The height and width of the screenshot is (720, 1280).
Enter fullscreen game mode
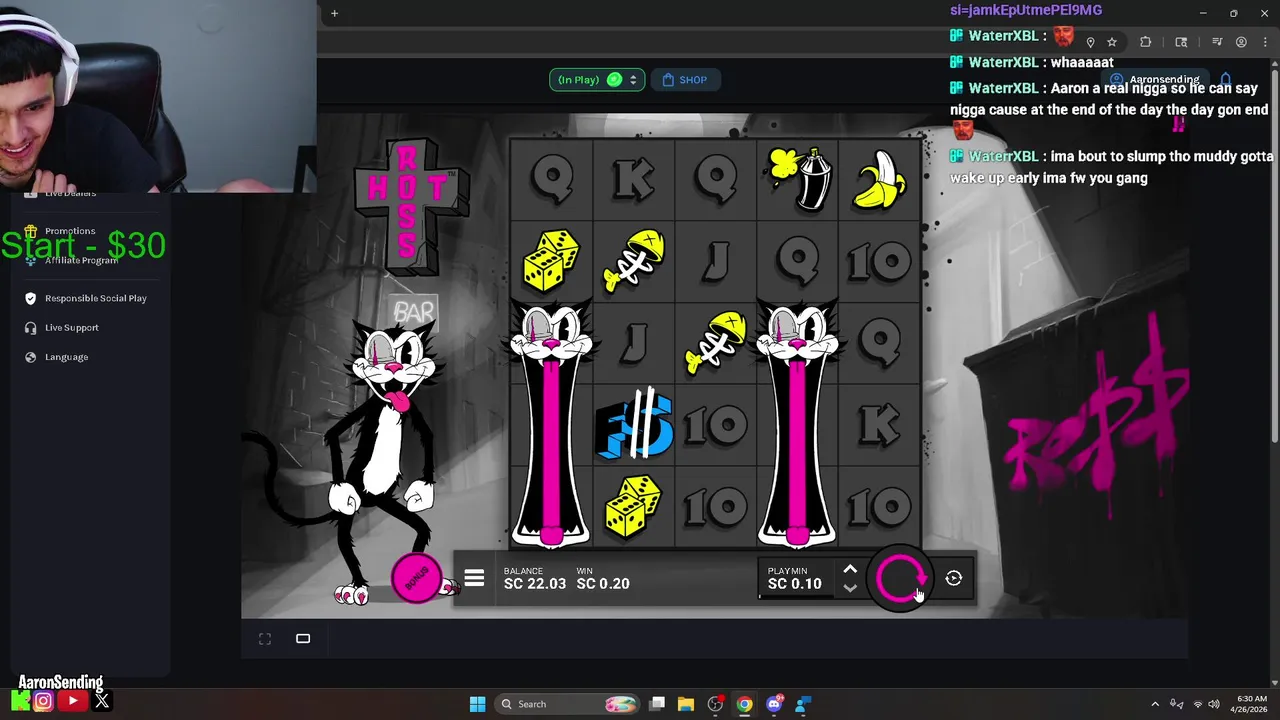click(x=265, y=639)
